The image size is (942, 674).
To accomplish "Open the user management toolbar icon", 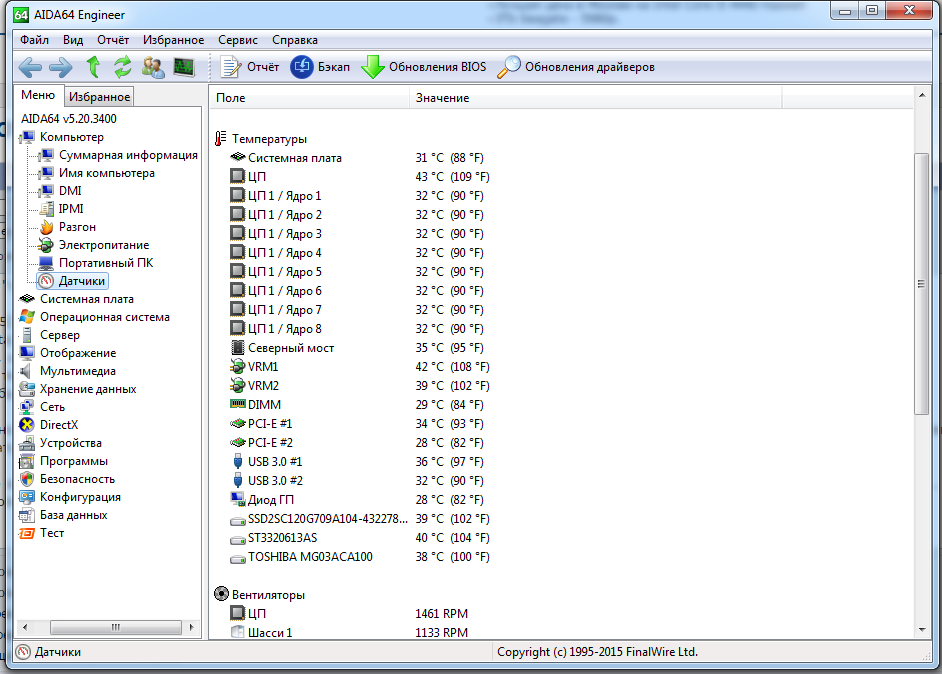I will 153,67.
